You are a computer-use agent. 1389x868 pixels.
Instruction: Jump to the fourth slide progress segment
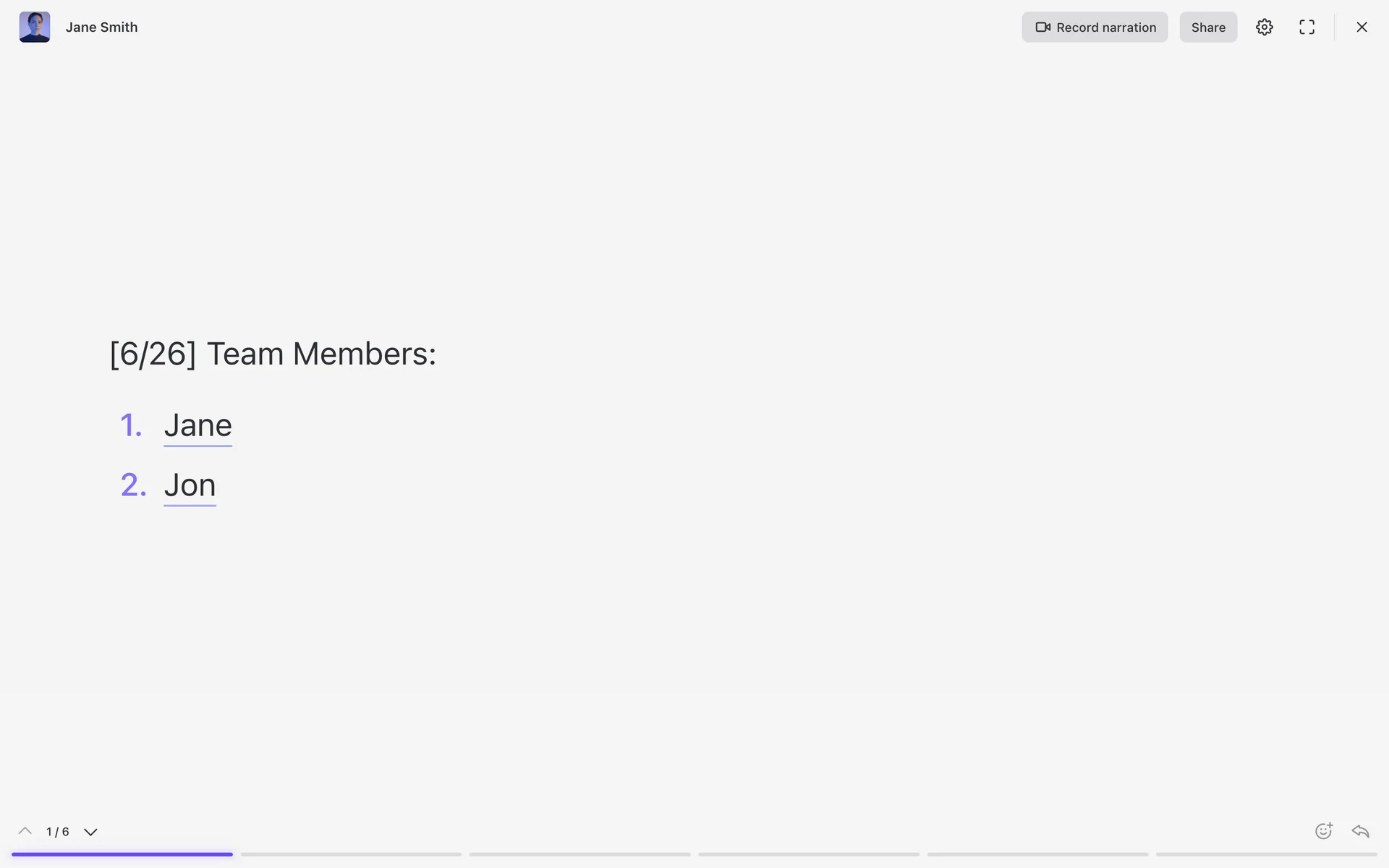click(809, 854)
